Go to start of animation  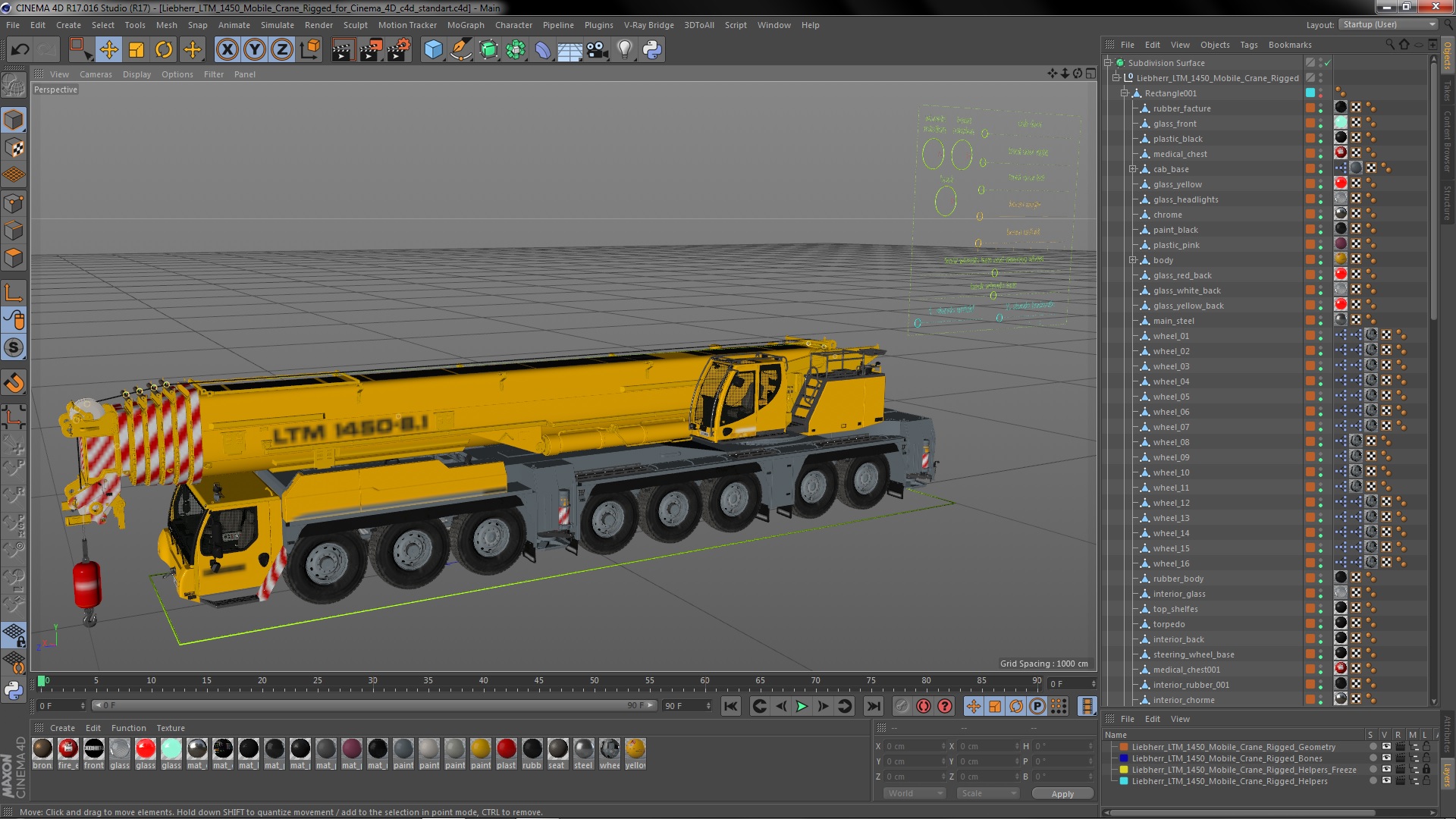click(x=730, y=707)
